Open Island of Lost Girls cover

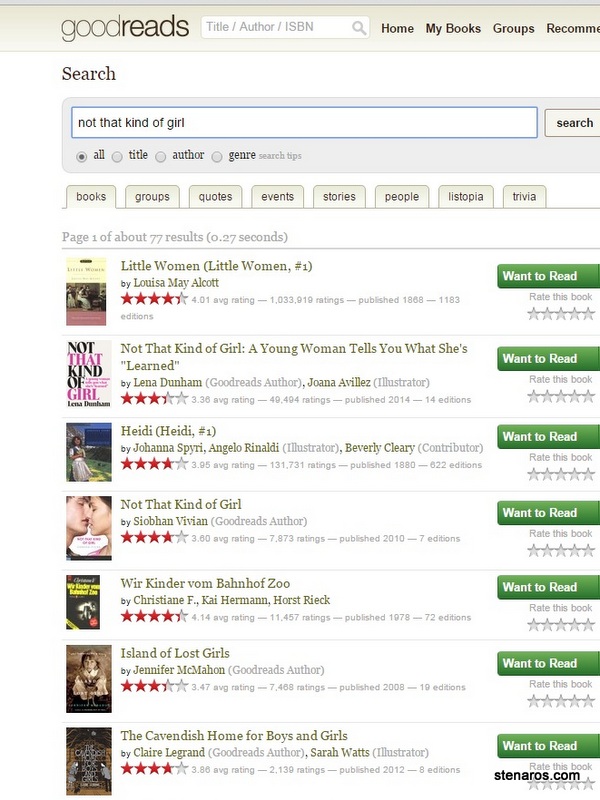click(89, 679)
